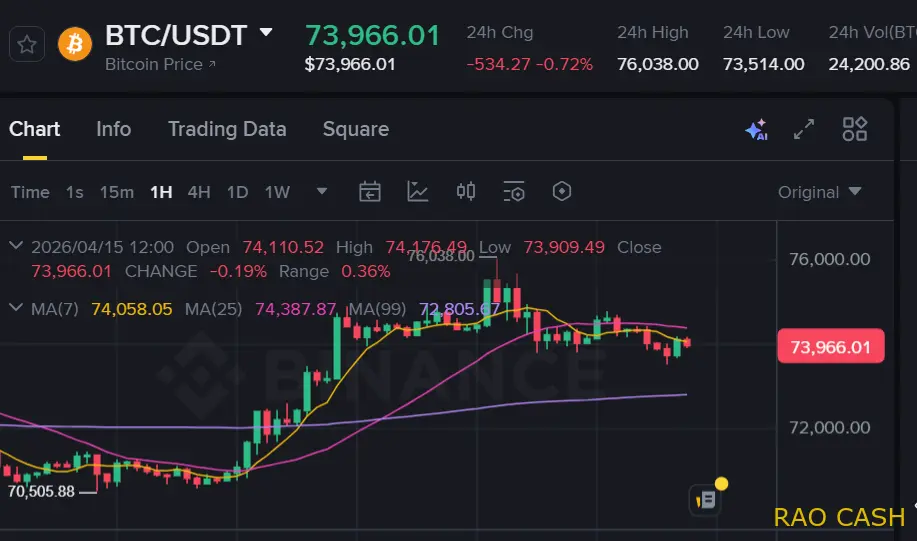Click the date 2026/04/15 12:00
This screenshot has height=541, width=917.
(102, 247)
